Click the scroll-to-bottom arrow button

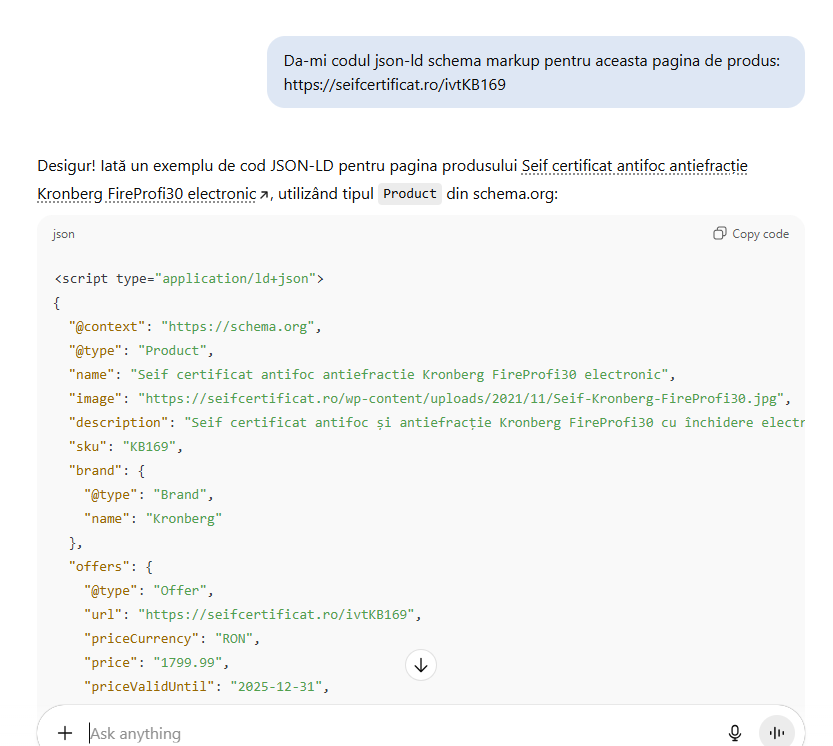(421, 665)
